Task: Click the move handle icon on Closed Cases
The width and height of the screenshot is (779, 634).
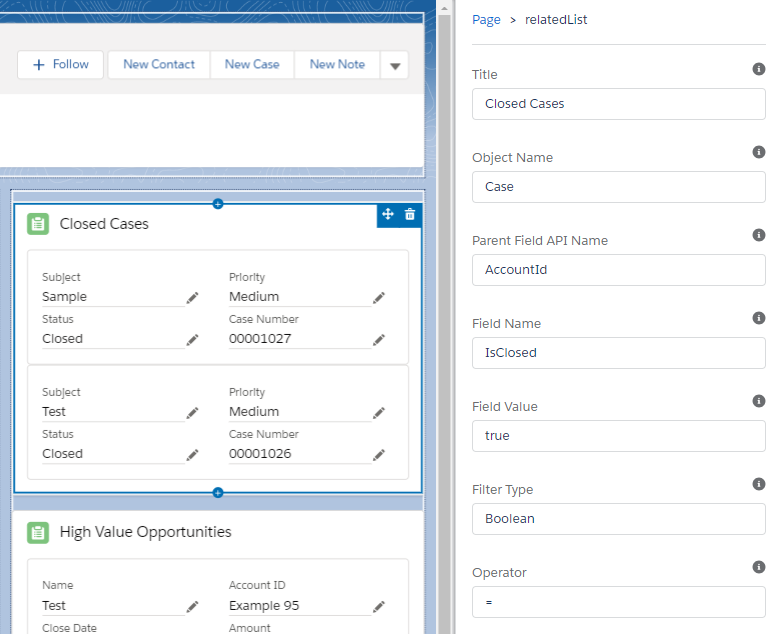Action: click(388, 214)
